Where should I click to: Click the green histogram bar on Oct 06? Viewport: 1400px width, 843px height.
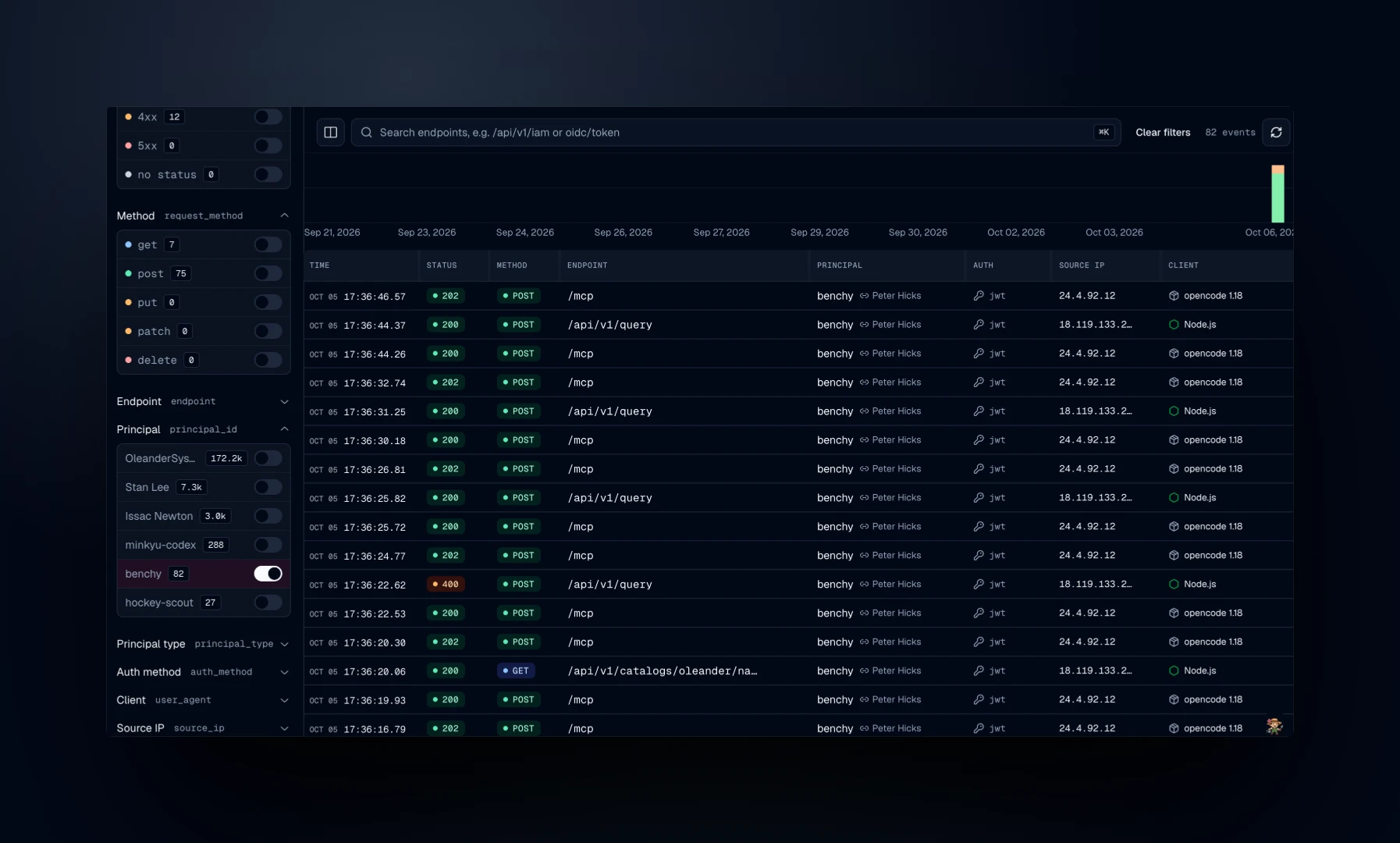pyautogui.click(x=1277, y=198)
